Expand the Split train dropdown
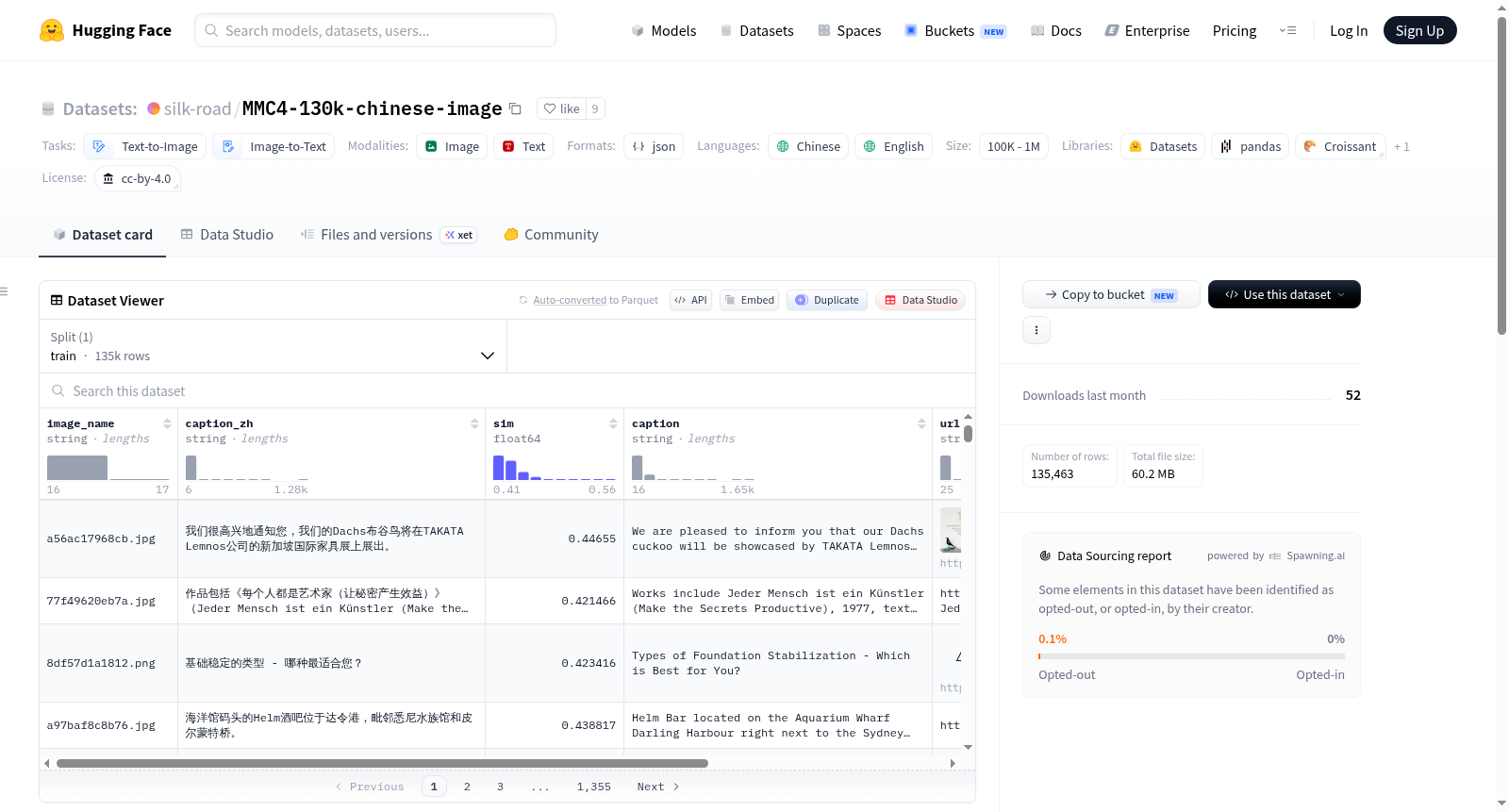The height and width of the screenshot is (812, 1509). pos(273,346)
